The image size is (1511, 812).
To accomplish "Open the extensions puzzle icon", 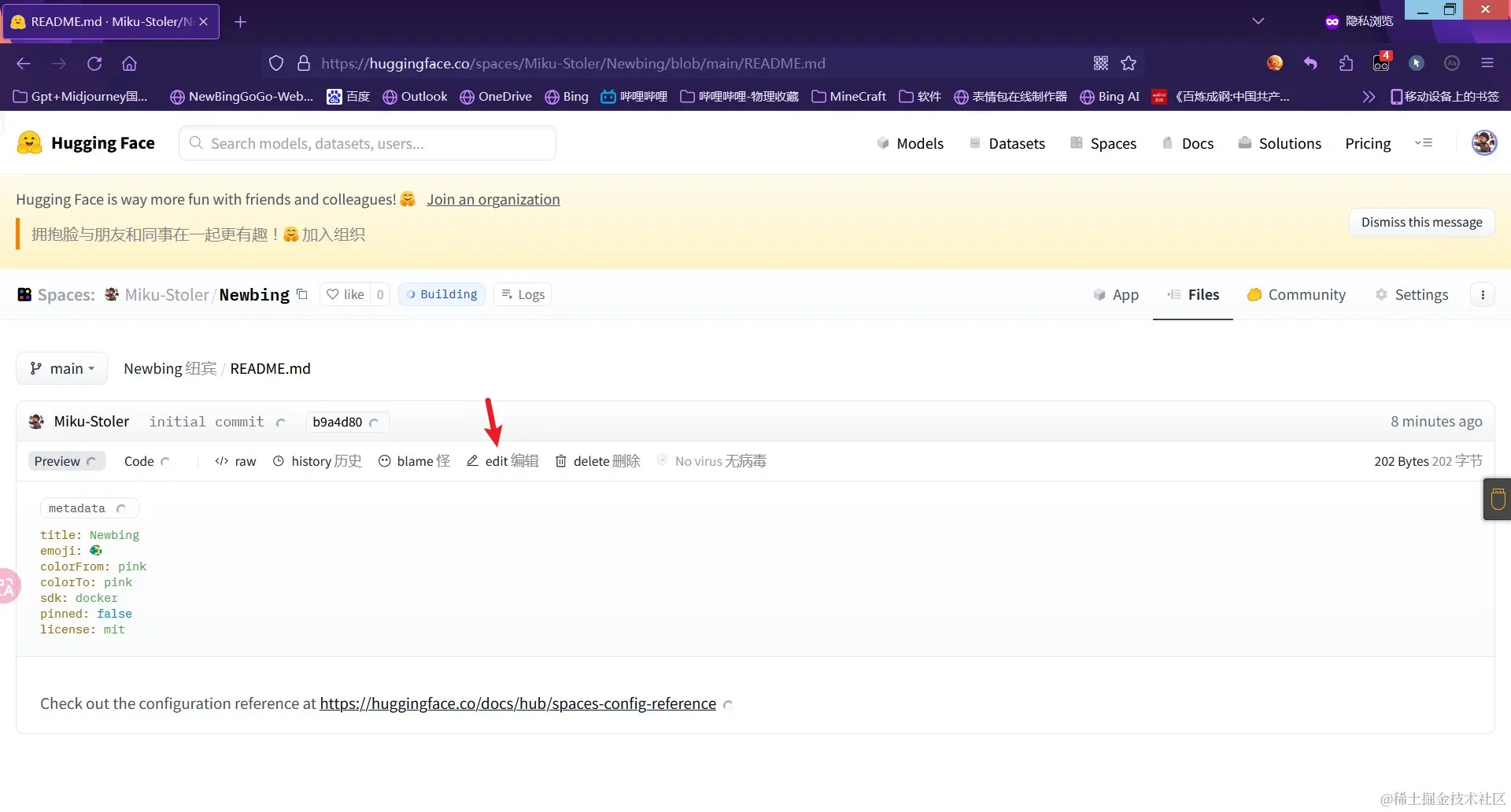I will click(x=1346, y=64).
